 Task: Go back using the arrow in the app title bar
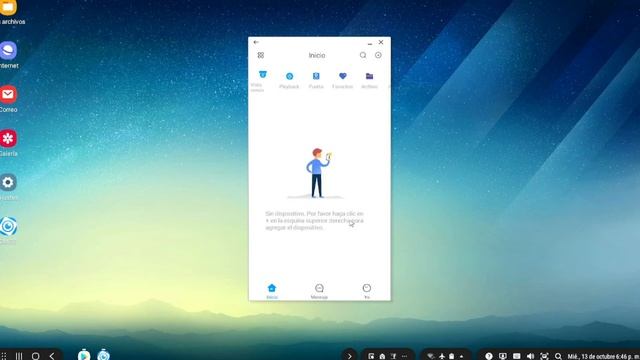click(x=256, y=42)
